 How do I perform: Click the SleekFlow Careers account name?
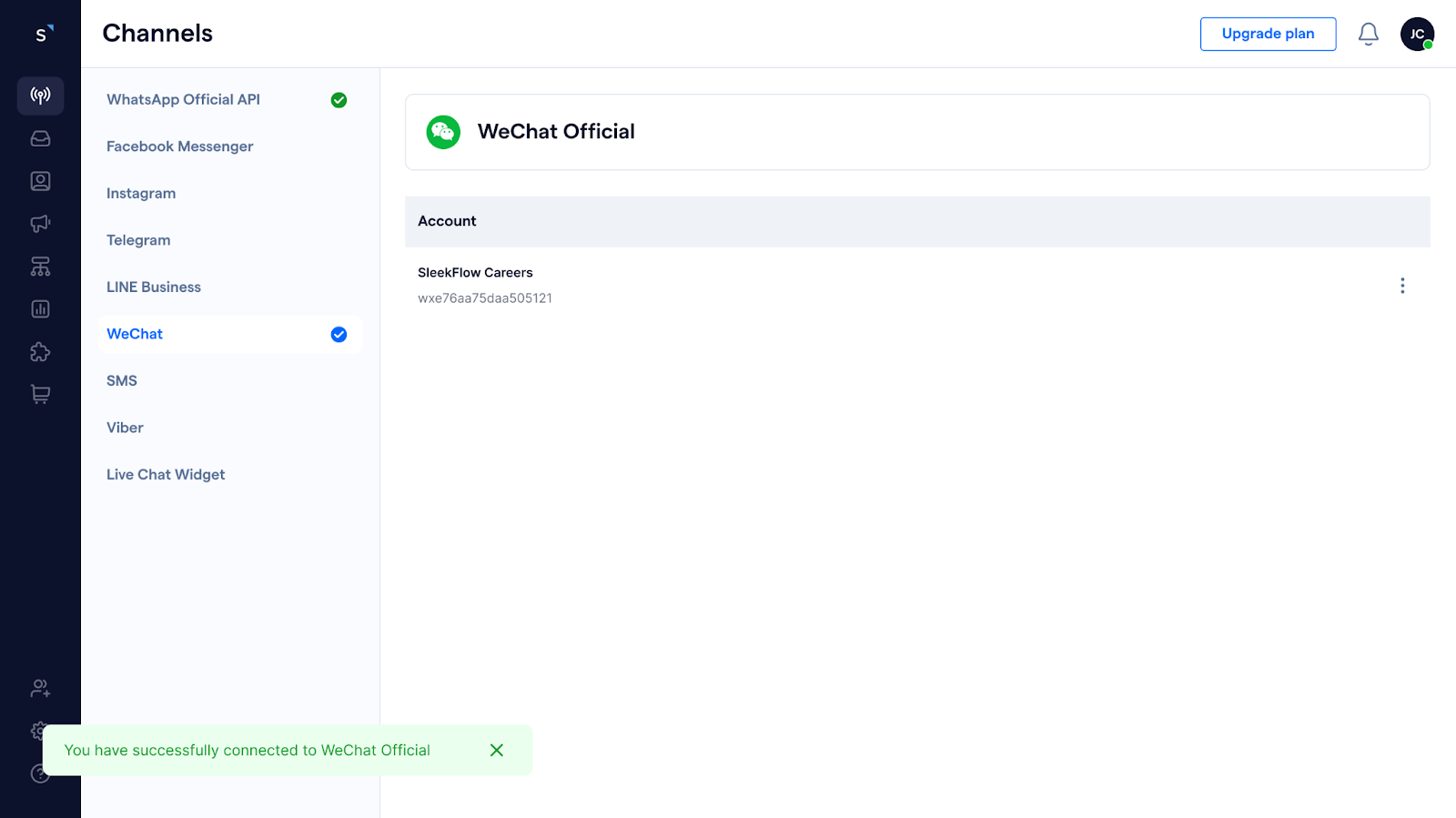(475, 273)
